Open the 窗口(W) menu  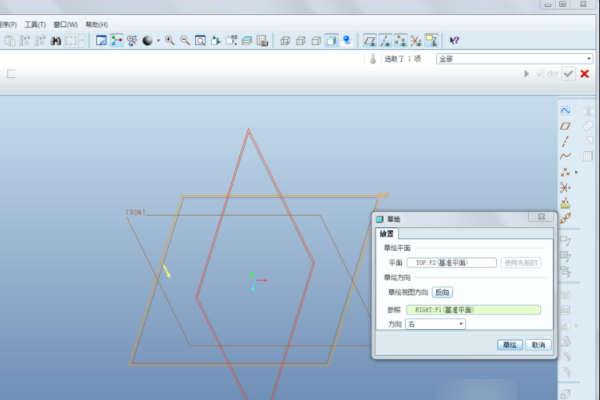tap(65, 24)
